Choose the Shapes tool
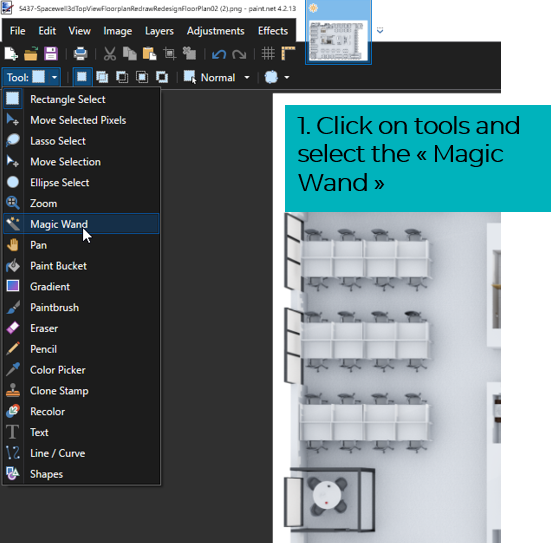Screen dimensions: 555x543 click(x=81, y=474)
